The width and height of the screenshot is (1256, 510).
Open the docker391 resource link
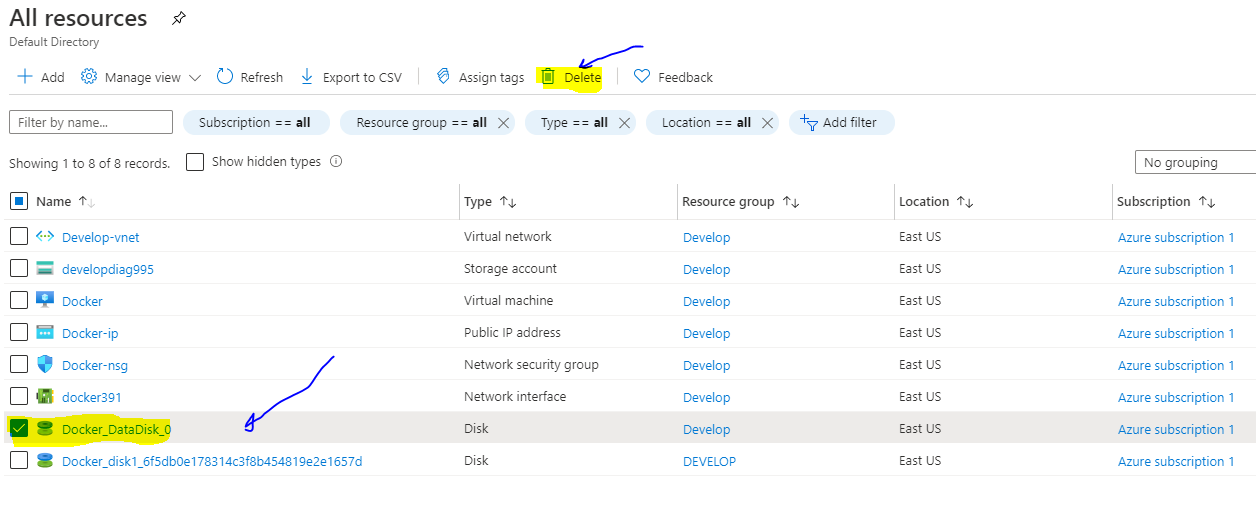tap(92, 397)
